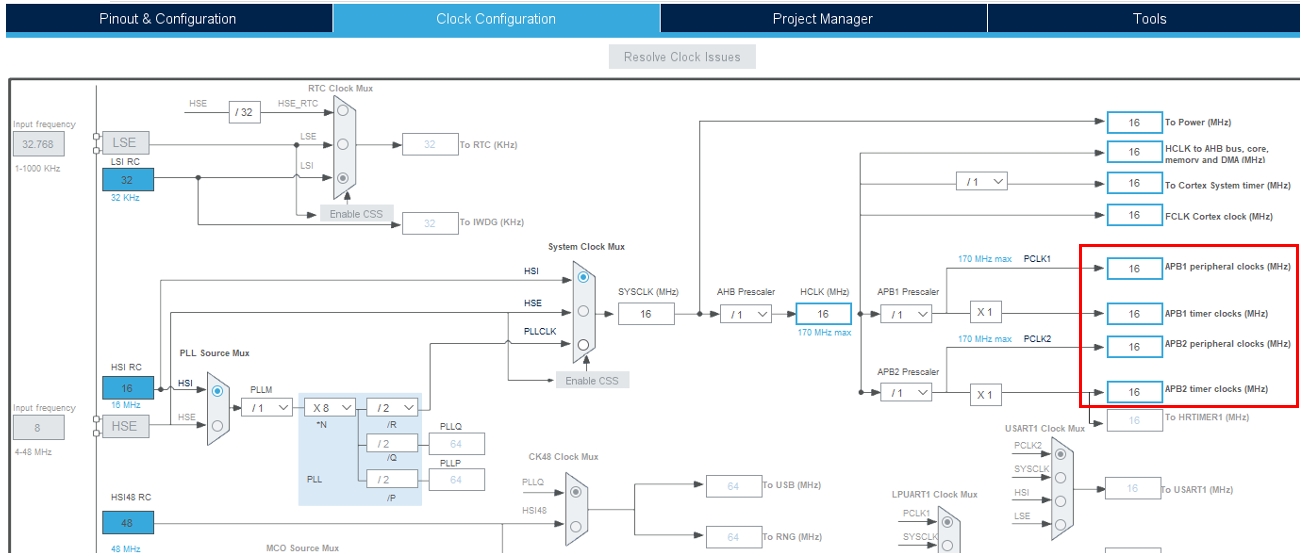The width and height of the screenshot is (1302, 556).
Task: Open the PLLM divider dropdown
Action: click(266, 407)
